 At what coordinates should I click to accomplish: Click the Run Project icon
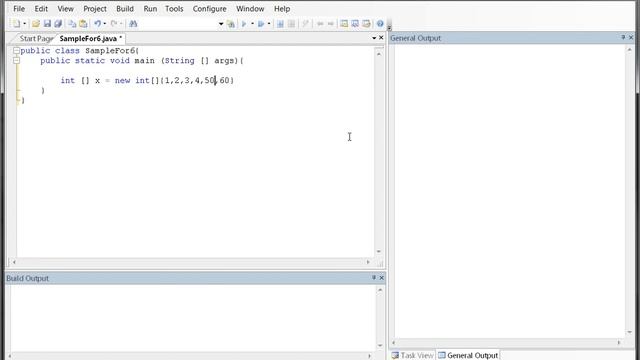click(261, 24)
